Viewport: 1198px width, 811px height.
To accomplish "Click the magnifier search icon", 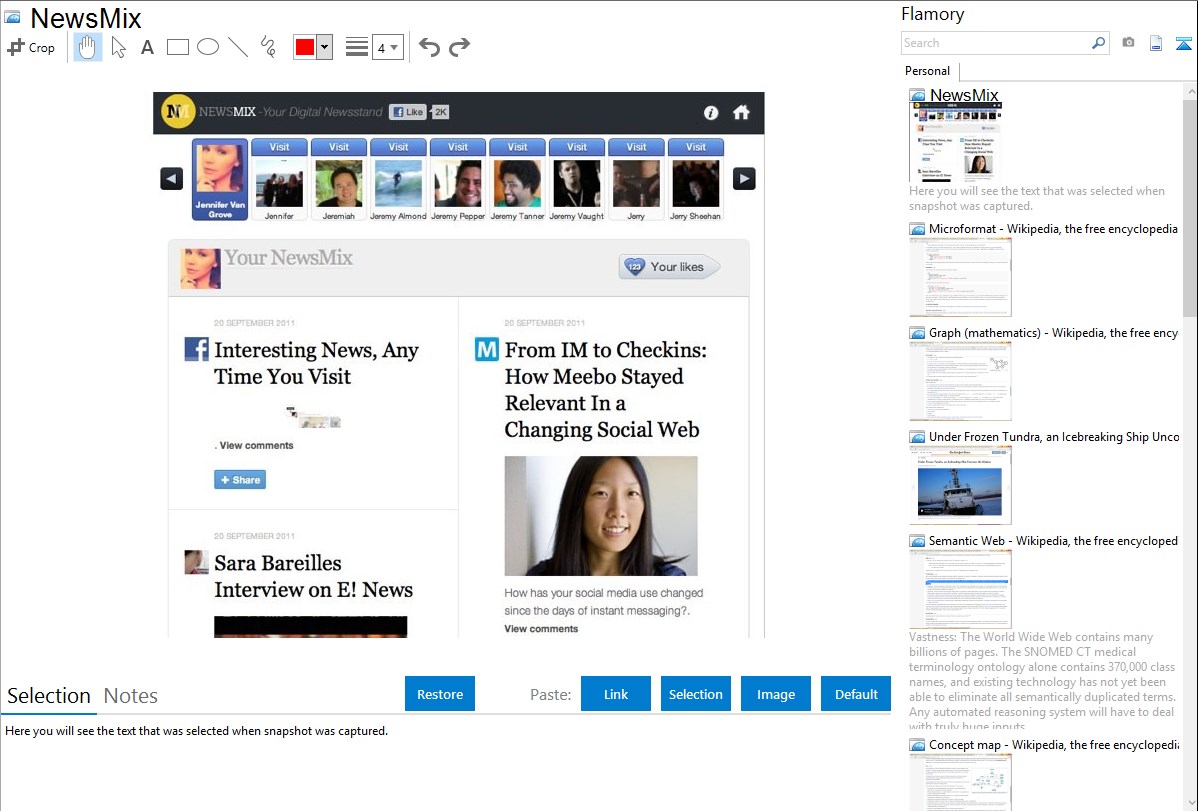I will 1099,43.
